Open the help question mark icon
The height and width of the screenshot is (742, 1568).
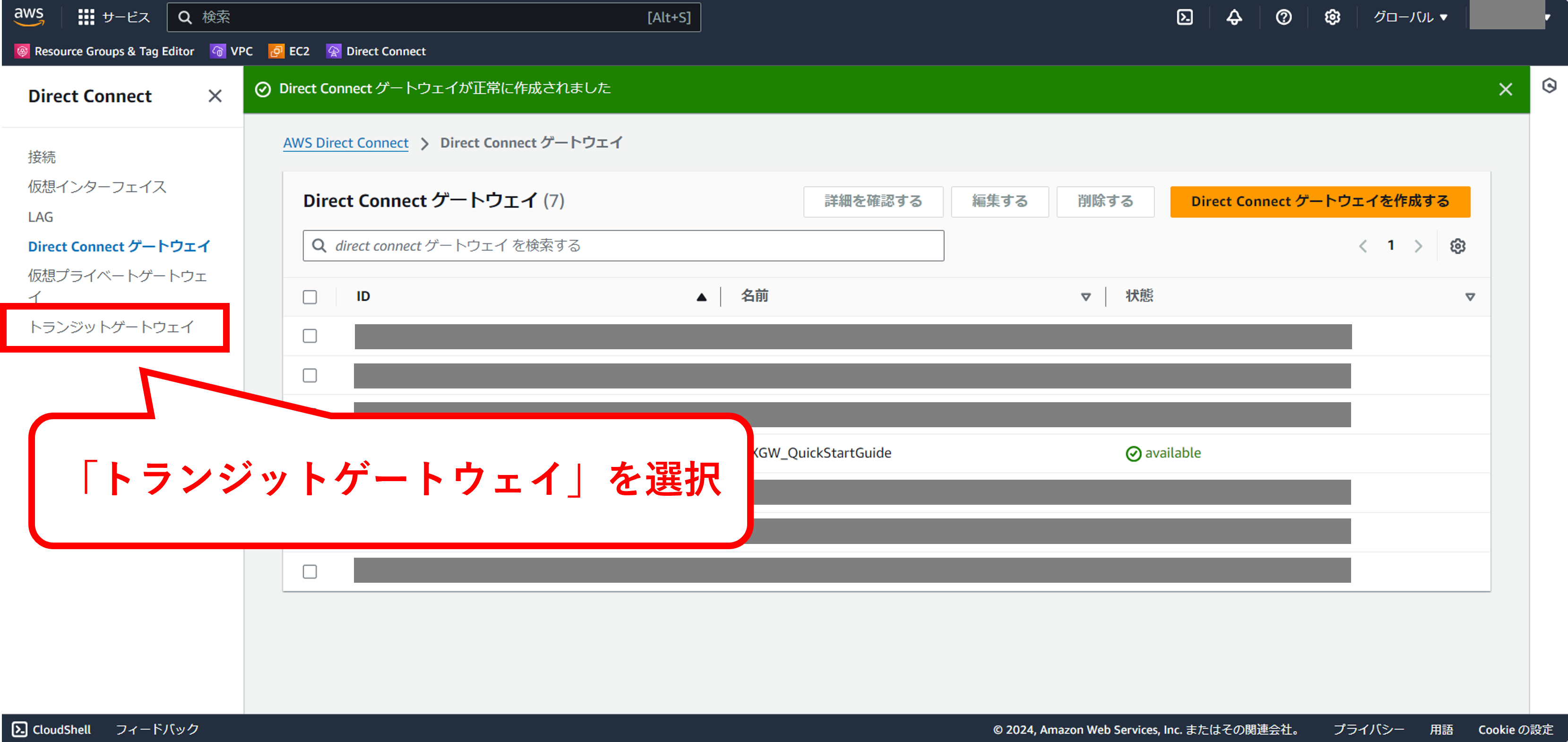(x=1283, y=17)
